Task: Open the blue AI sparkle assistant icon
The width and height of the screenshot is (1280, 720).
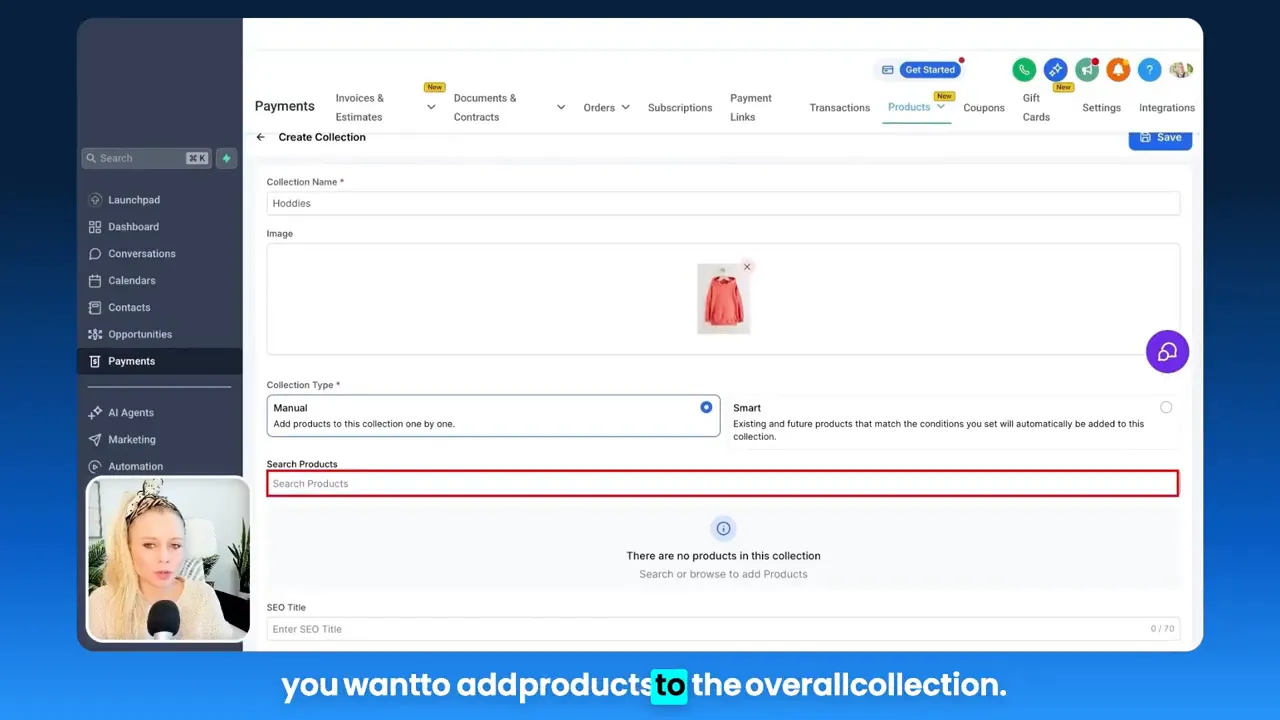Action: click(1055, 70)
